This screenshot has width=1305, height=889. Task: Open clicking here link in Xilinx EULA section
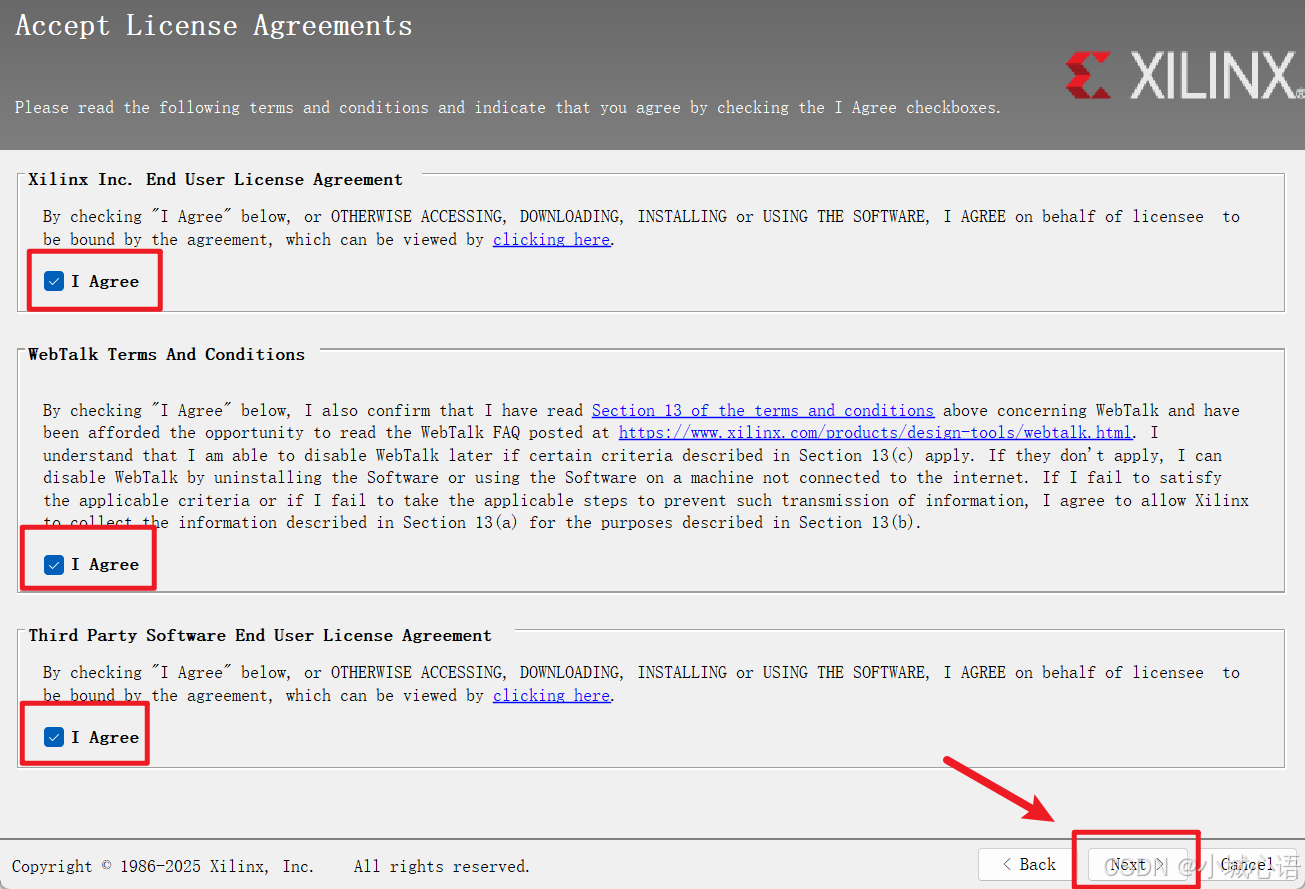[551, 240]
